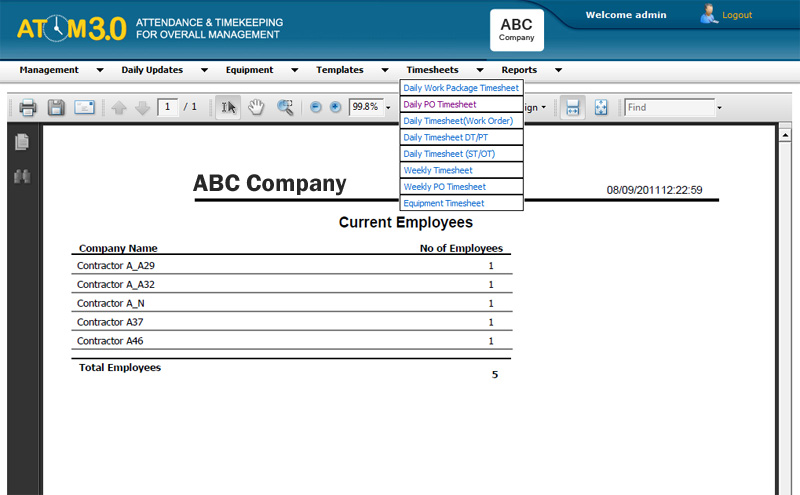
Task: Open the Management menu
Action: pos(49,70)
